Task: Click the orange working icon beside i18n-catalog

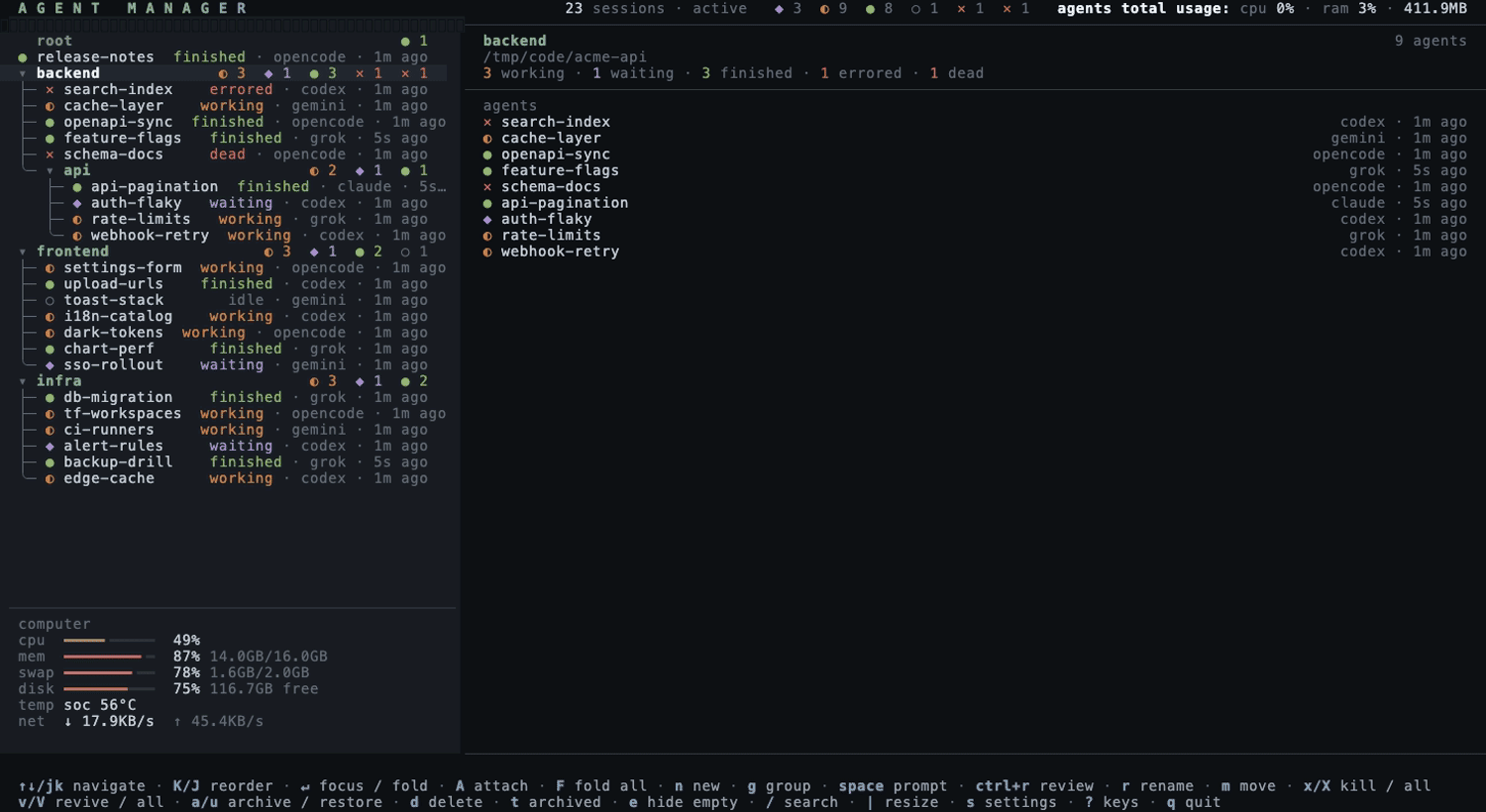Action: click(50, 317)
